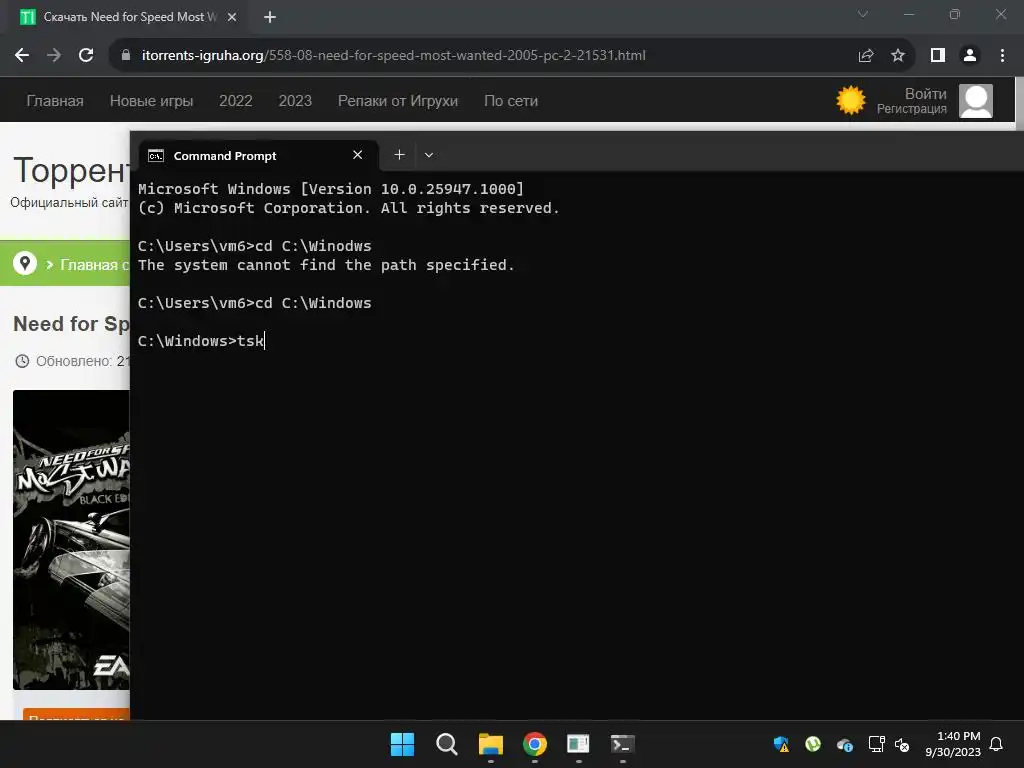Click the Need for Speed cover image

[x=71, y=539]
